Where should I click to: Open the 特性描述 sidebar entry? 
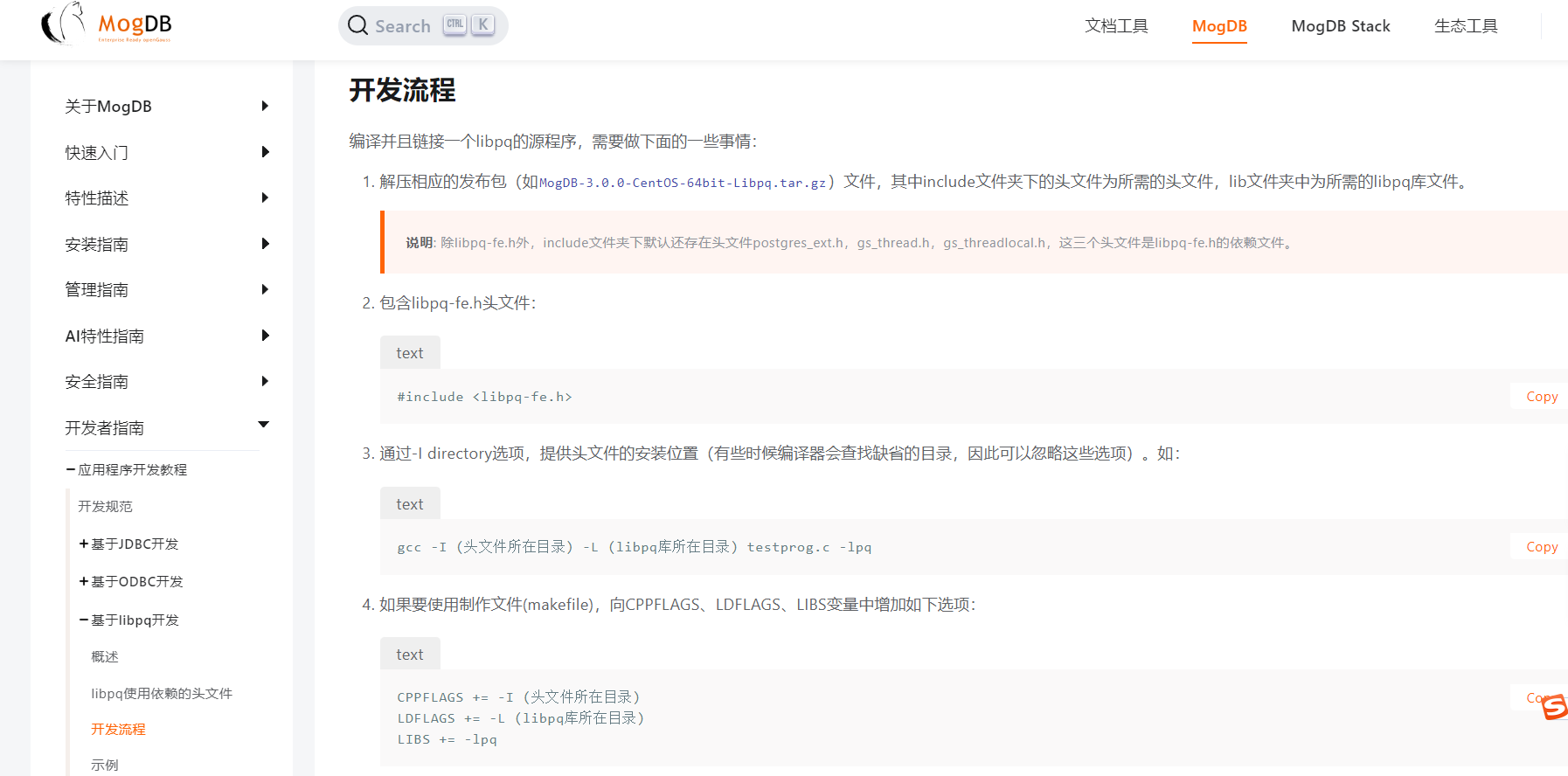97,198
